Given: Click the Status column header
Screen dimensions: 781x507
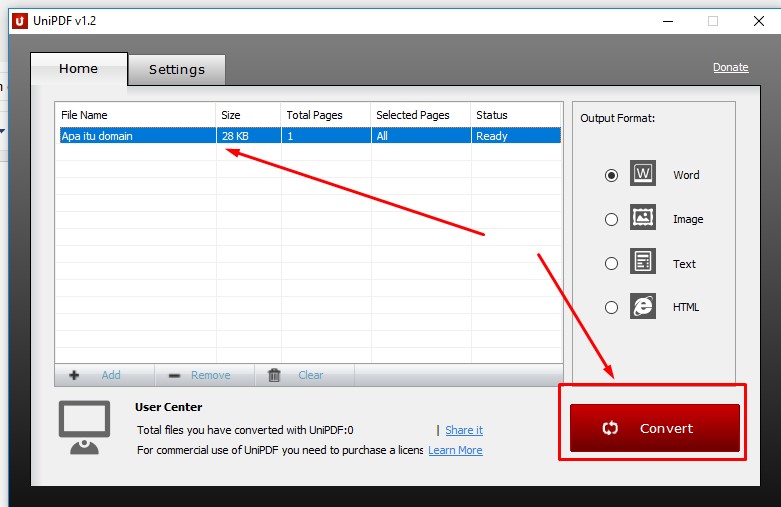Looking at the screenshot, I should tap(517, 115).
